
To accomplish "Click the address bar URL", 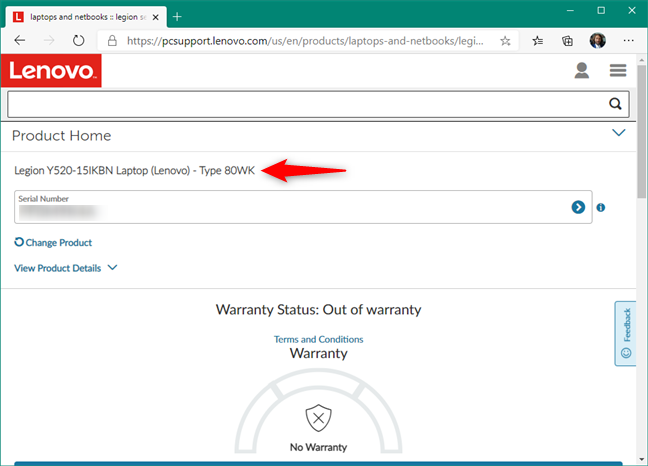I will 305,41.
